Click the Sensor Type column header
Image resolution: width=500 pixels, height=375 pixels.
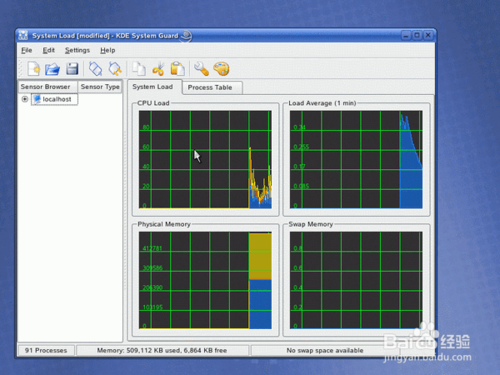(100, 87)
